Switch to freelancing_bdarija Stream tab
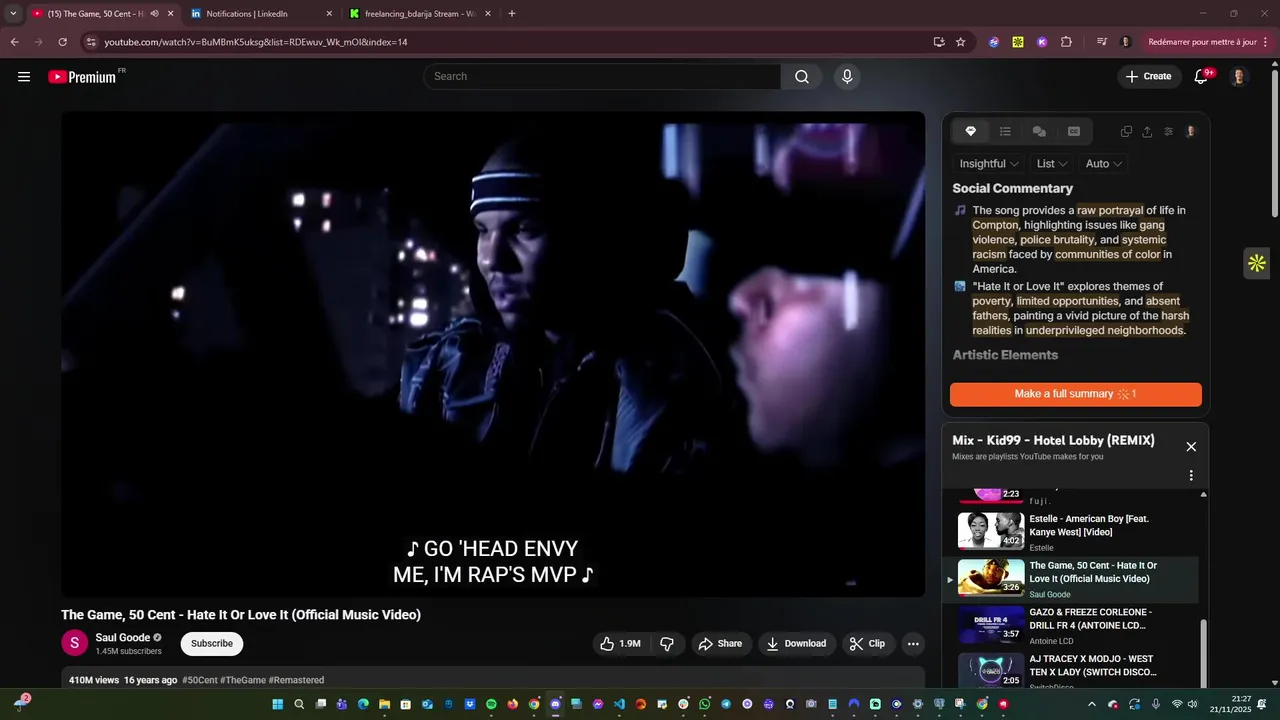 coord(420,14)
